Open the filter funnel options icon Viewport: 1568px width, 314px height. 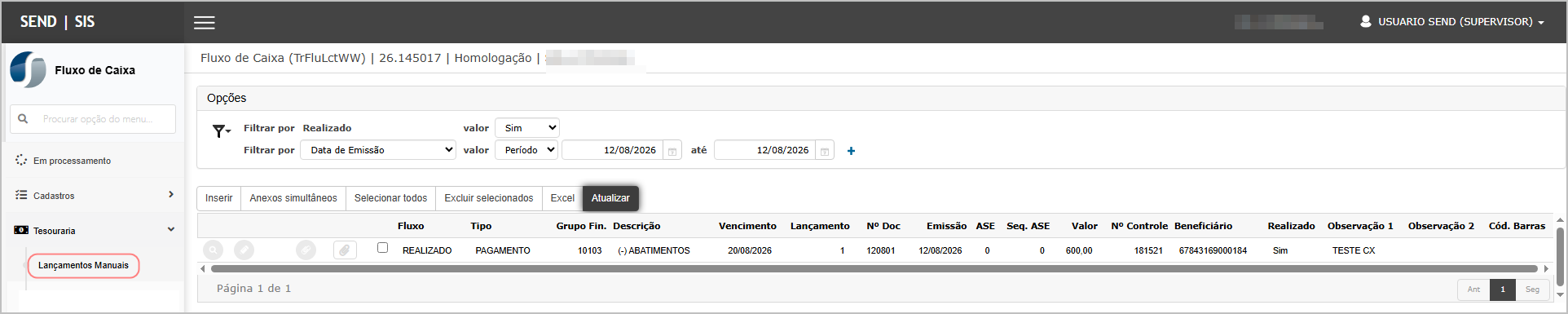[x=221, y=130]
